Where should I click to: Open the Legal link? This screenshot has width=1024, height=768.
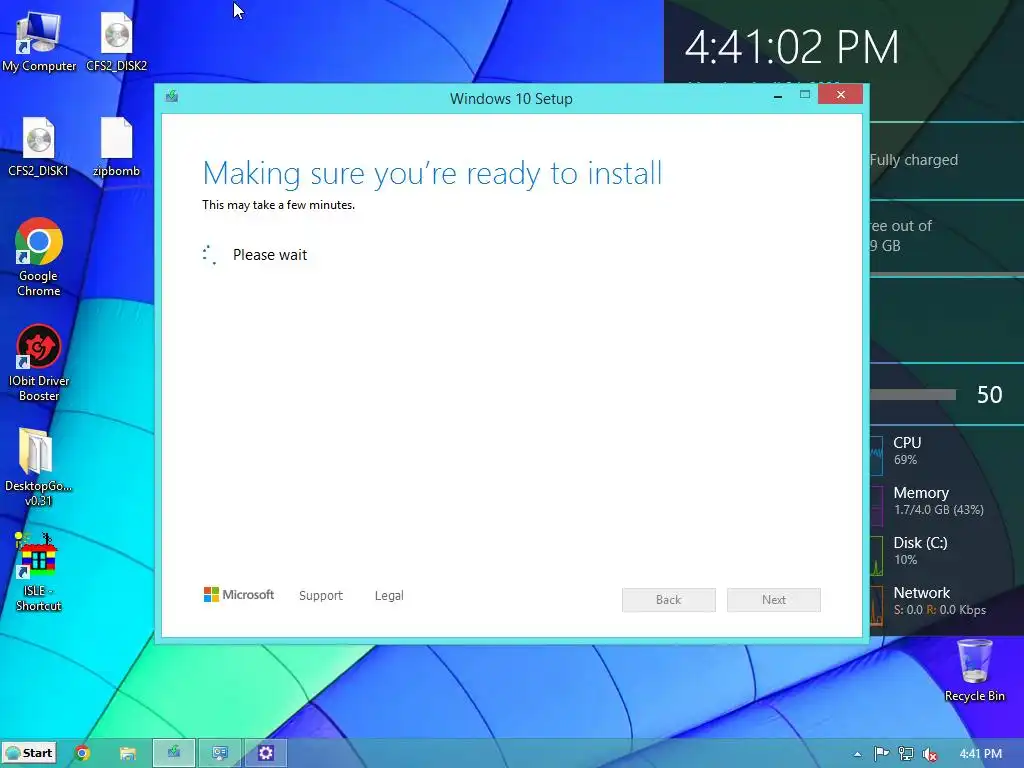click(389, 596)
